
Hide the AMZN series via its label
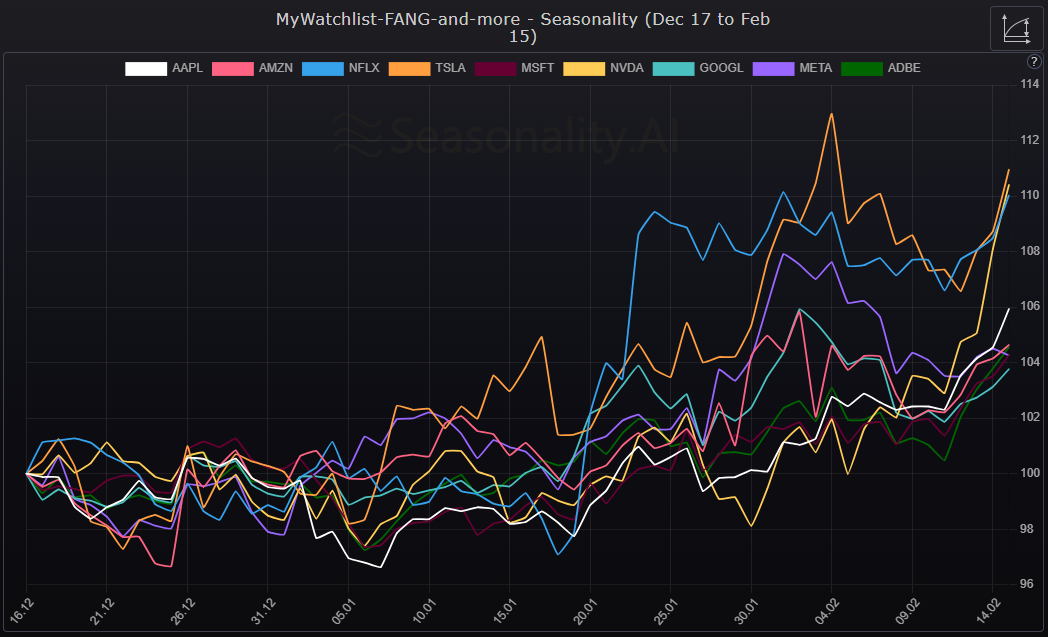coord(275,68)
